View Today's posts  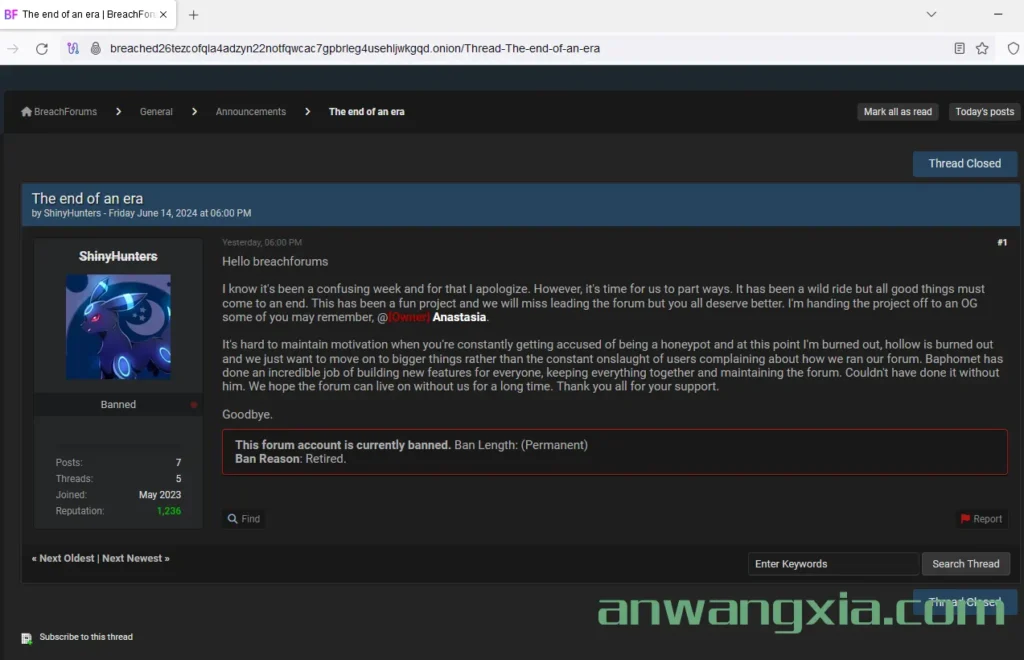pyautogui.click(x=984, y=112)
